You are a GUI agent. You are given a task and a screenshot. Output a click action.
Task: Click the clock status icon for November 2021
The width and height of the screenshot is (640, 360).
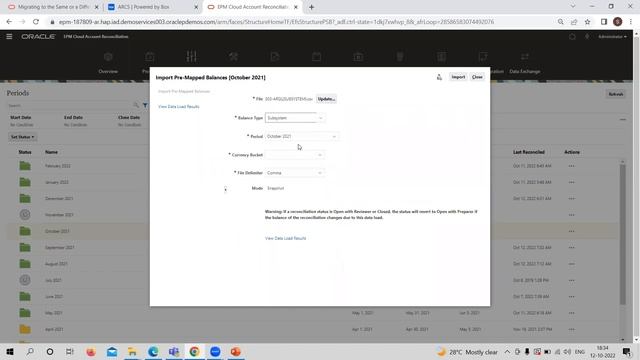[x=25, y=214]
